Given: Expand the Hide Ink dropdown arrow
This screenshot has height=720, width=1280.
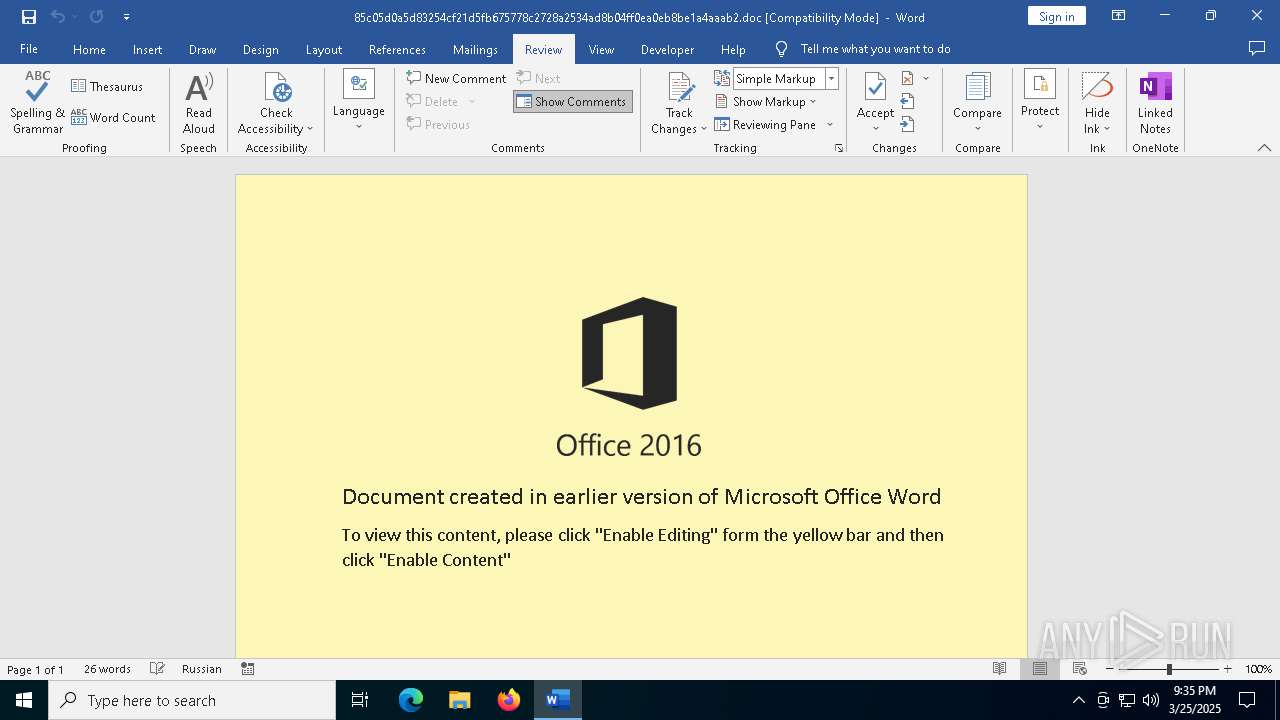Looking at the screenshot, I should pos(1107,129).
